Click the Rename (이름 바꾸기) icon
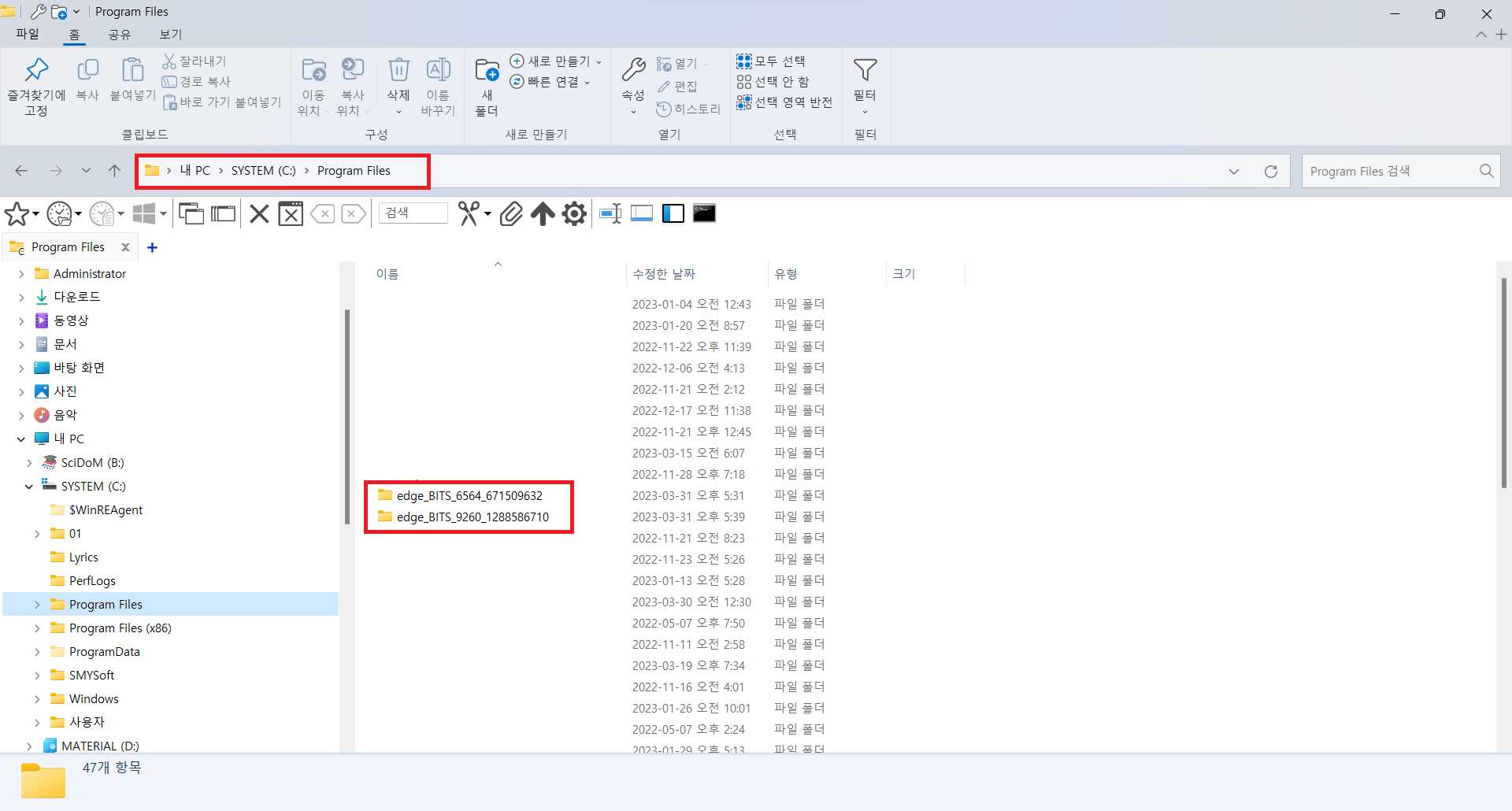Image resolution: width=1512 pixels, height=811 pixels. pyautogui.click(x=438, y=70)
